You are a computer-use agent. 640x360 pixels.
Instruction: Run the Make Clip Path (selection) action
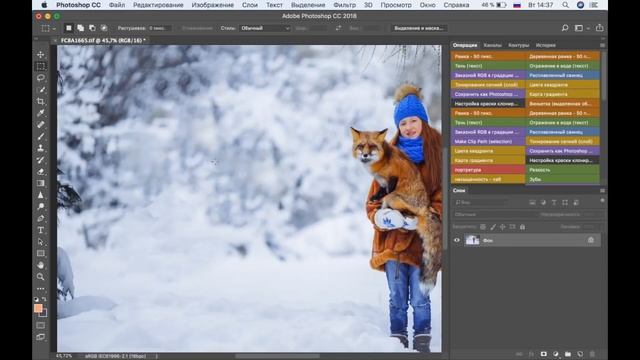point(488,141)
